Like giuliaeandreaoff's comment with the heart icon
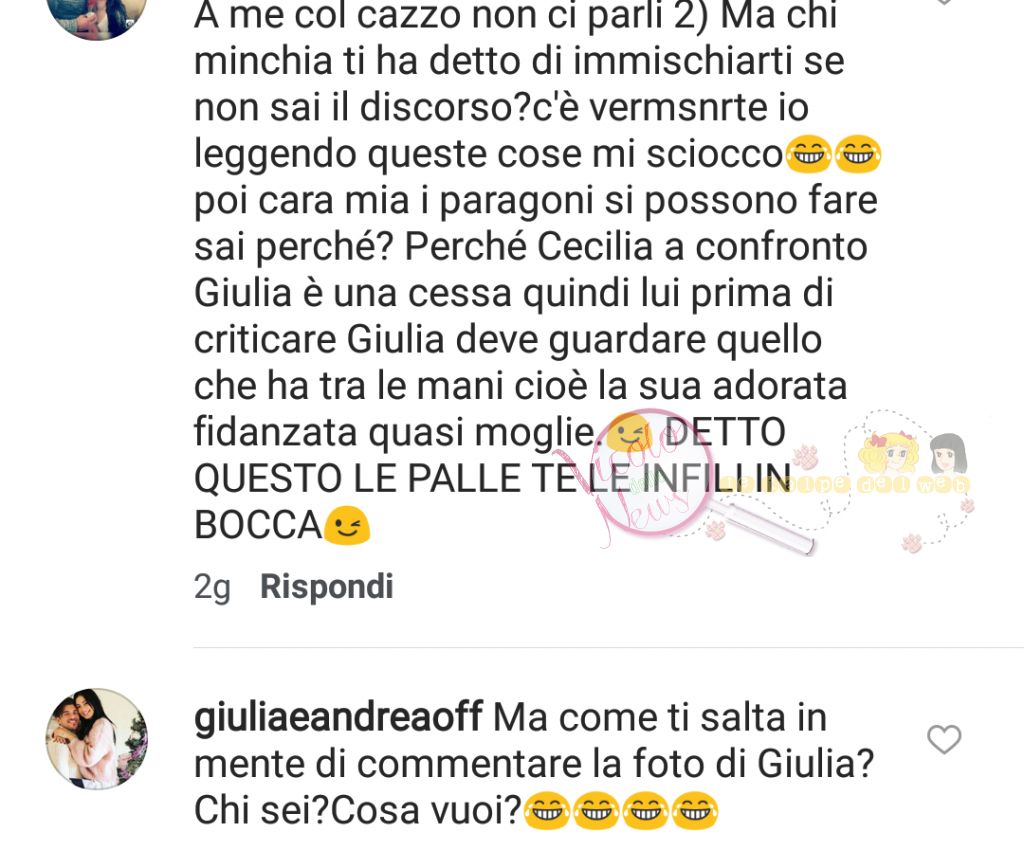The width and height of the screenshot is (1024, 850). (x=944, y=740)
